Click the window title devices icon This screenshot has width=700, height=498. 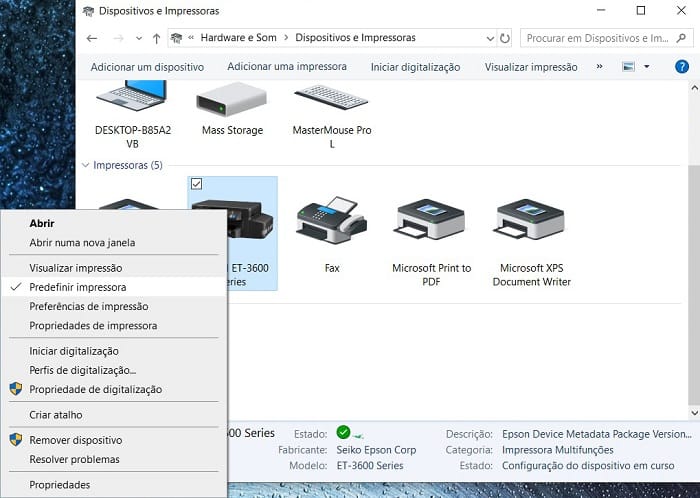[x=88, y=11]
